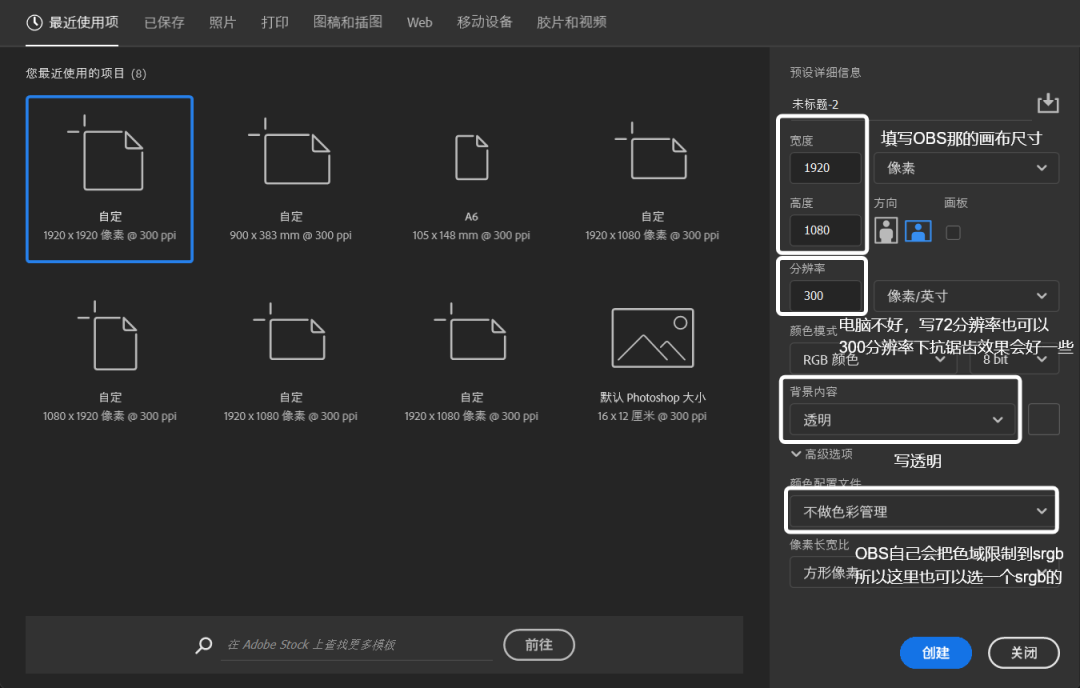Select landscape orientation icon
The image size is (1080, 688).
pos(918,231)
